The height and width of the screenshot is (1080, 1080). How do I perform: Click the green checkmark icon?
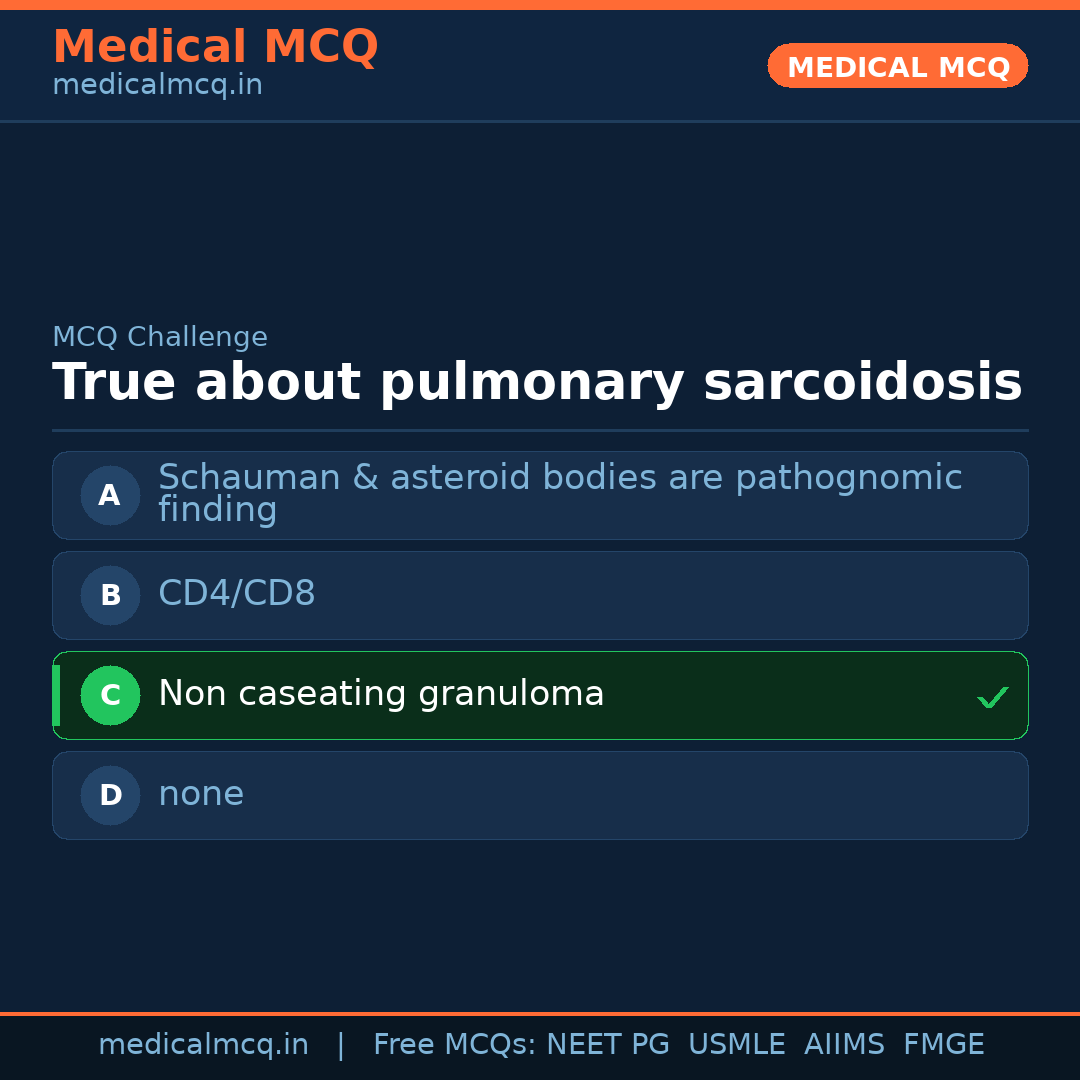tap(992, 697)
